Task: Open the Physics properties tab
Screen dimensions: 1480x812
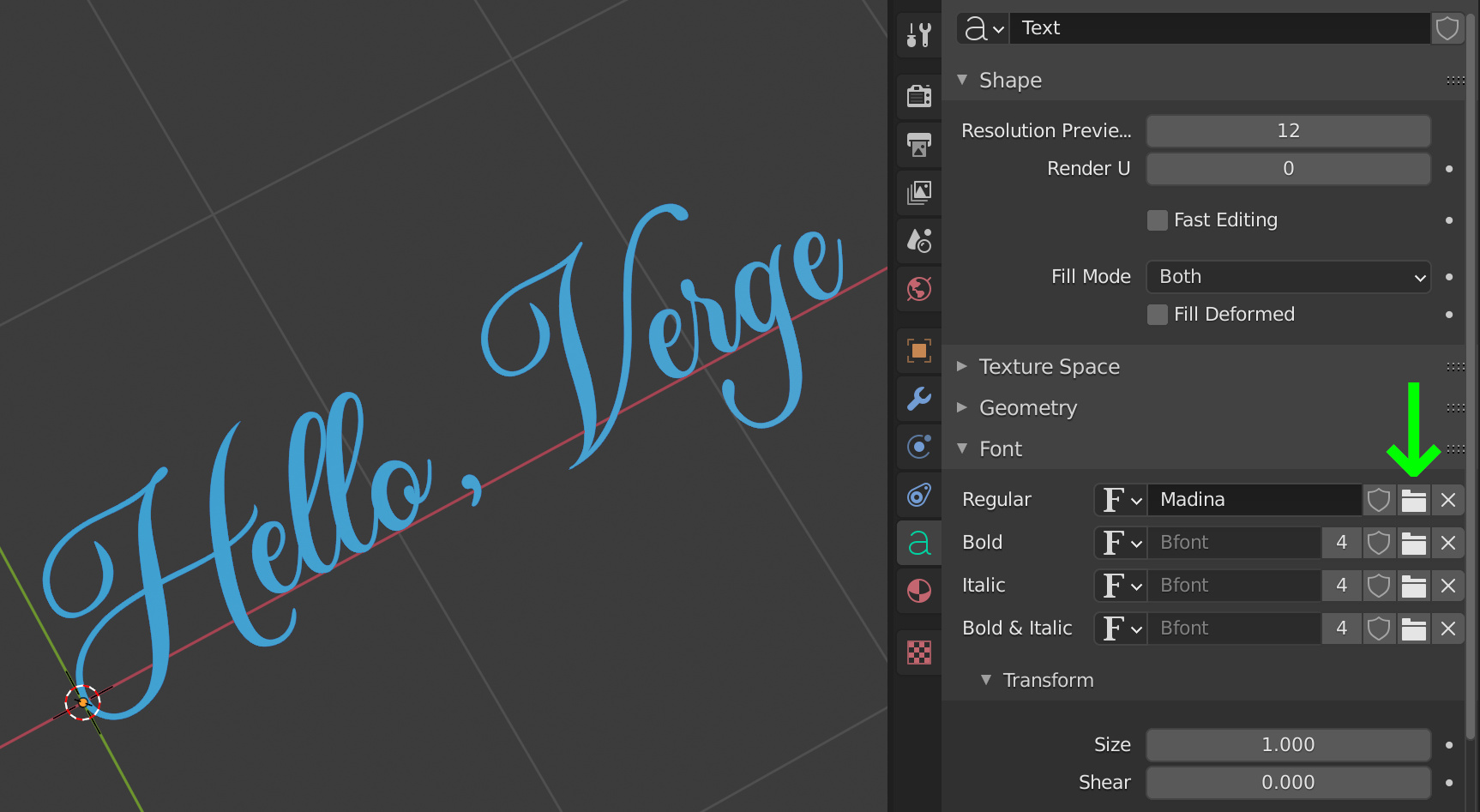Action: coord(919,446)
